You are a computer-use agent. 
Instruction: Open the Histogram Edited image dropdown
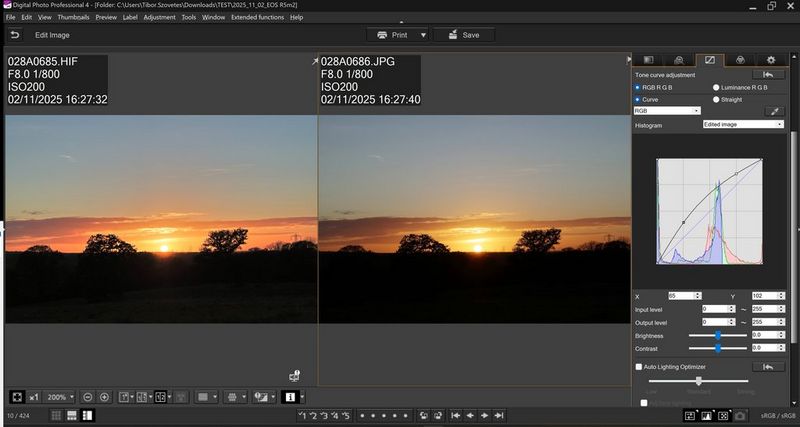(x=743, y=124)
